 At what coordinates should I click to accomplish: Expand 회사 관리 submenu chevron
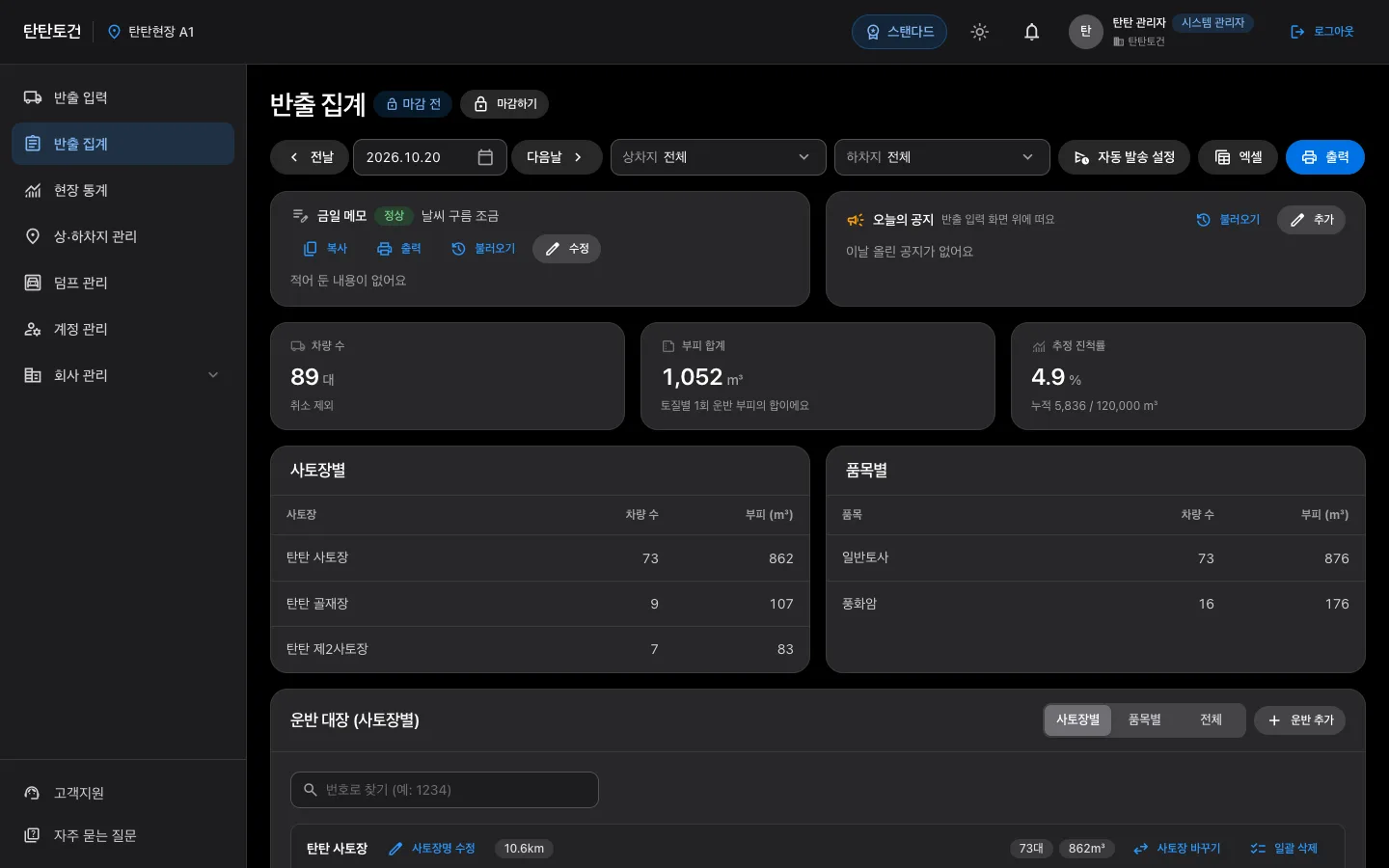[213, 375]
